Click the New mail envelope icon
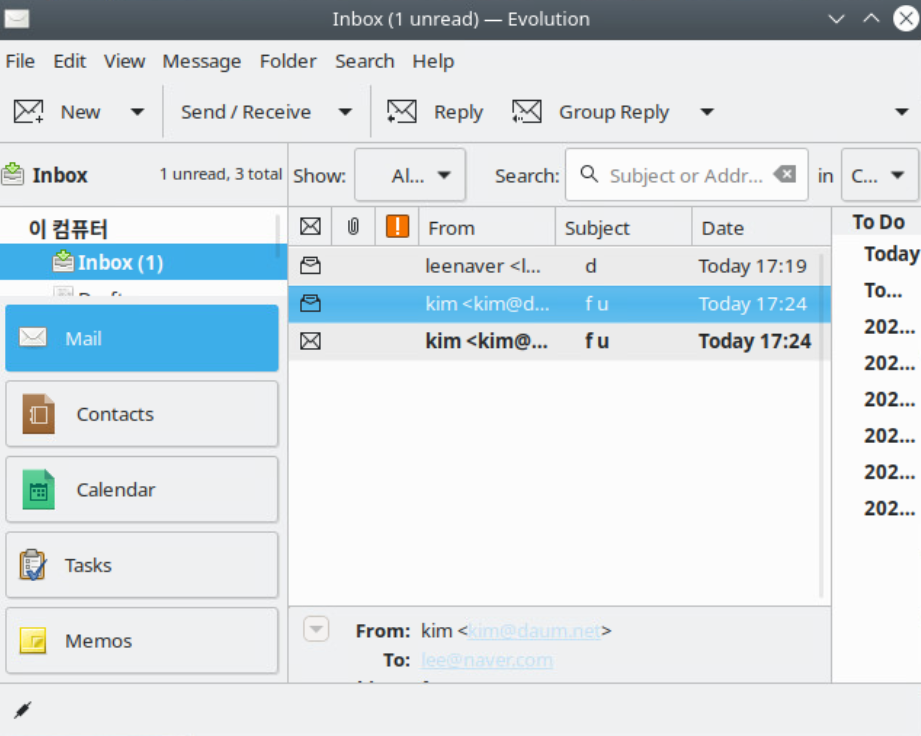The width and height of the screenshot is (921, 736). click(28, 112)
